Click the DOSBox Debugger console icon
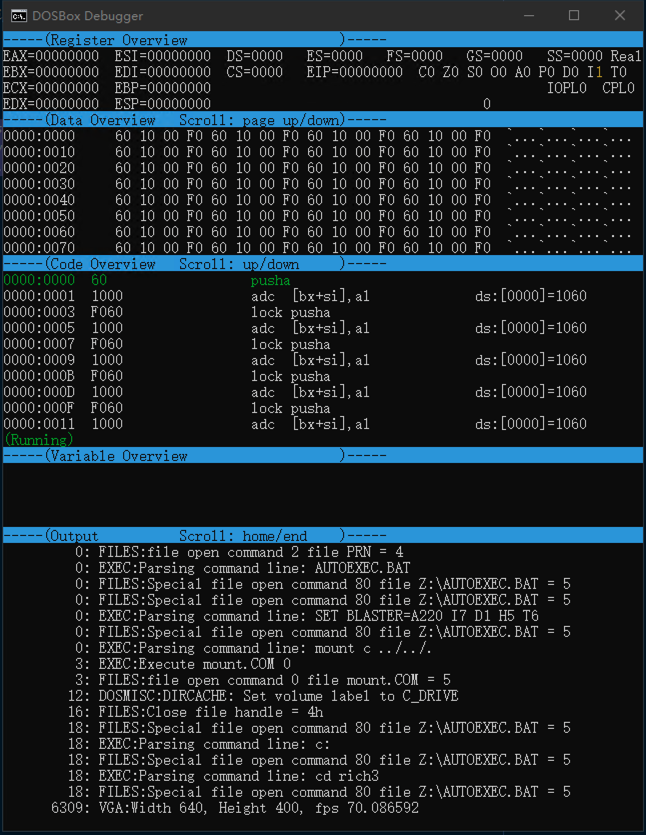The image size is (646, 835). (x=19, y=15)
